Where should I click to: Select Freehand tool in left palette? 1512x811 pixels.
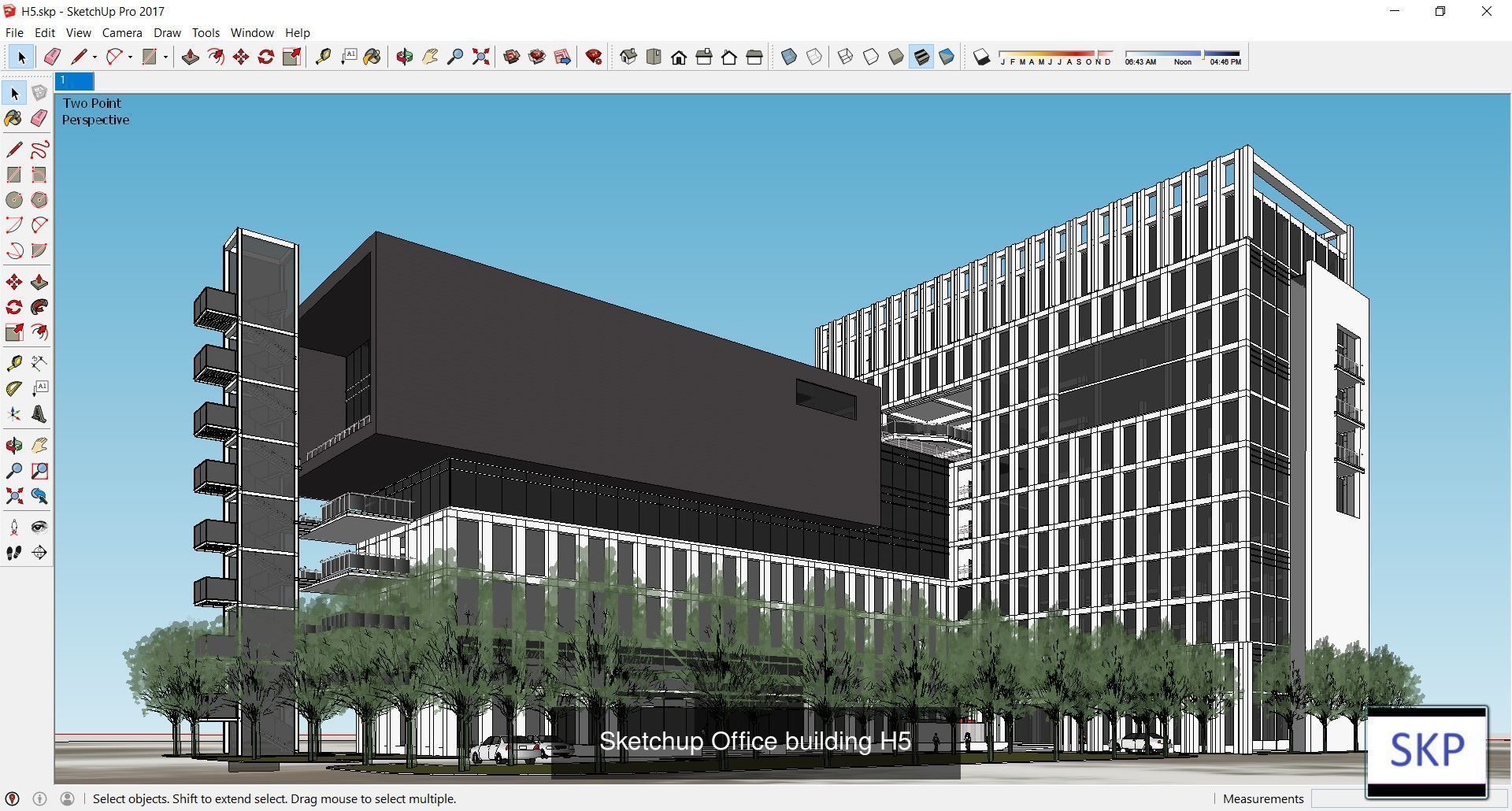pyautogui.click(x=39, y=150)
